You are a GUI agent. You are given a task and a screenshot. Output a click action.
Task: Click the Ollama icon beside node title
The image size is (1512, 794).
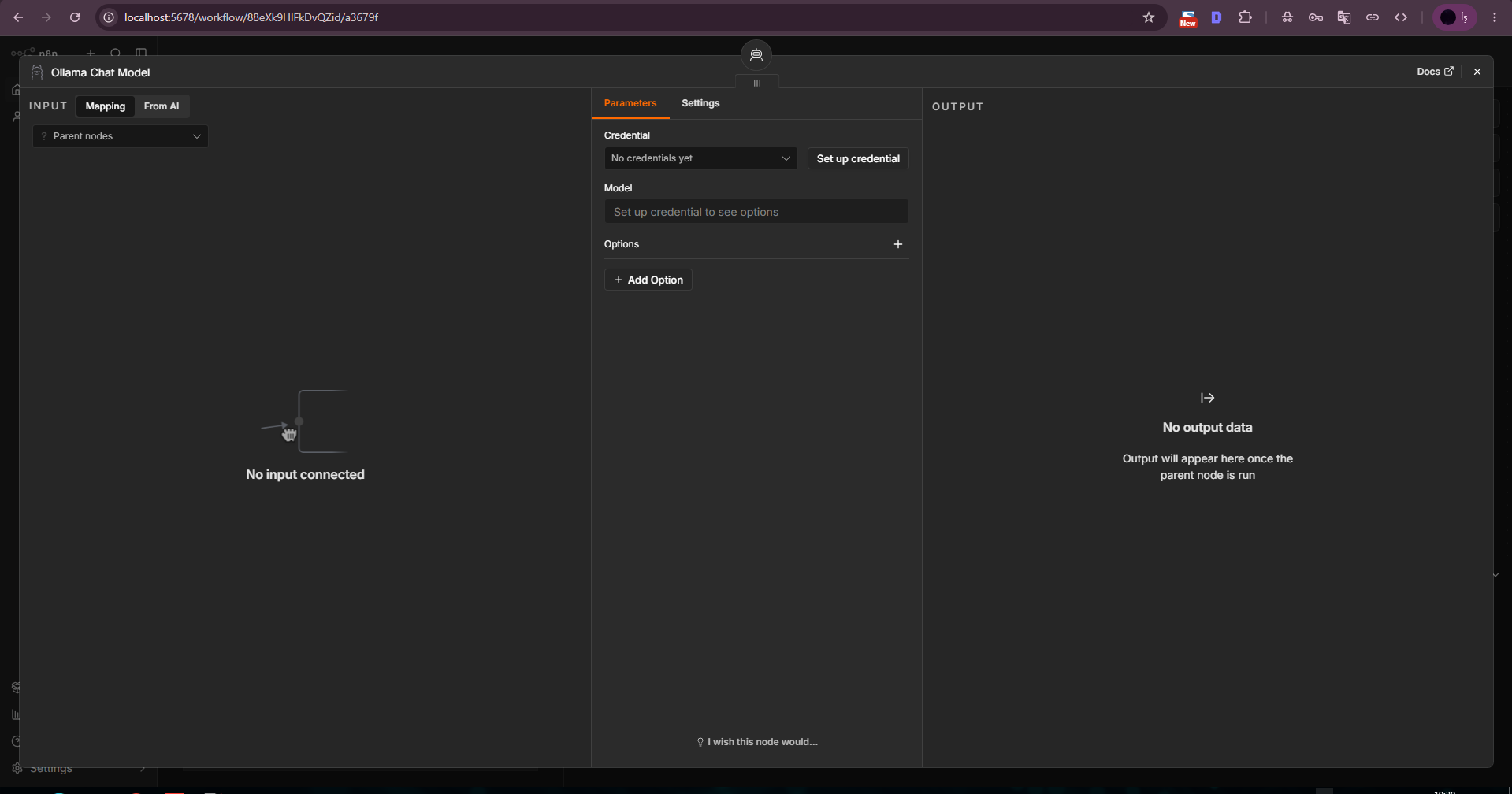[x=37, y=72]
